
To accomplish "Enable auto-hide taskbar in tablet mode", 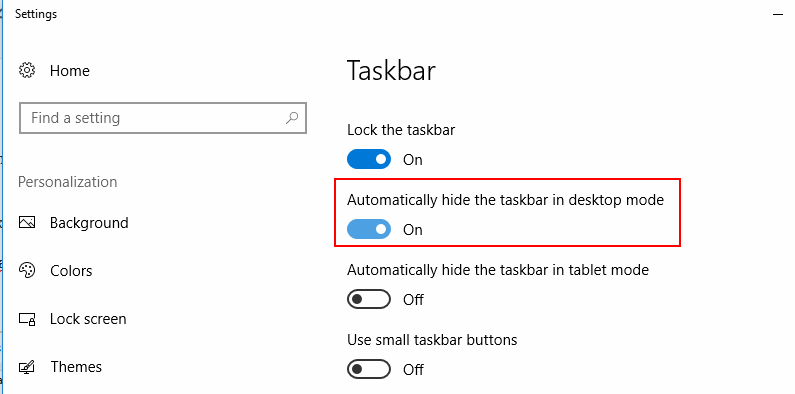I will click(x=369, y=299).
